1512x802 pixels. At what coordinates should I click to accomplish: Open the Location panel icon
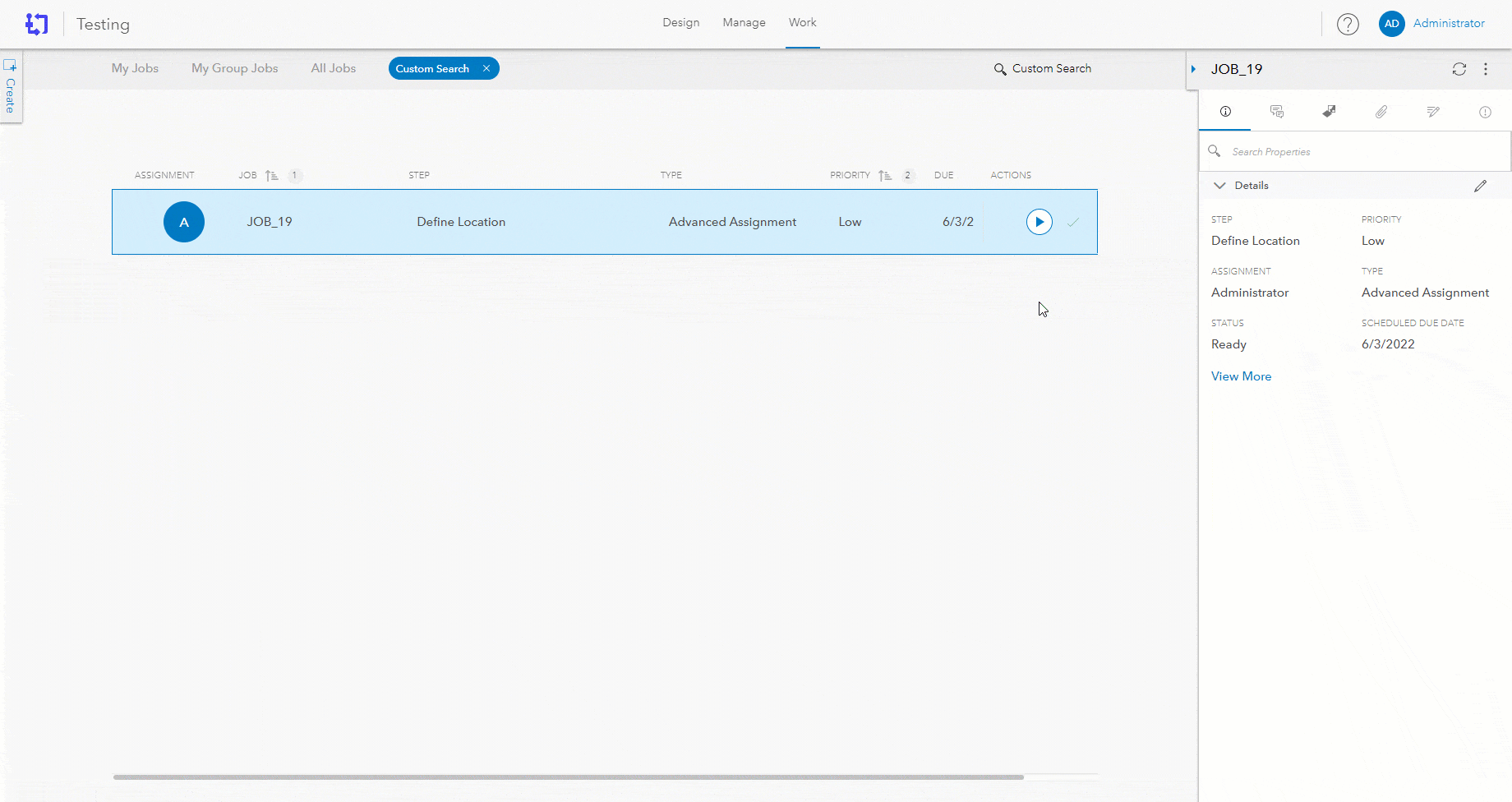[1329, 112]
